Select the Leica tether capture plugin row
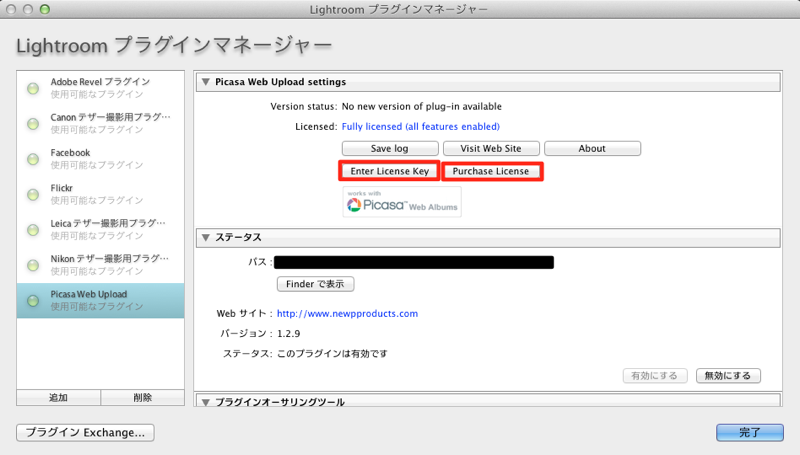 (101, 230)
